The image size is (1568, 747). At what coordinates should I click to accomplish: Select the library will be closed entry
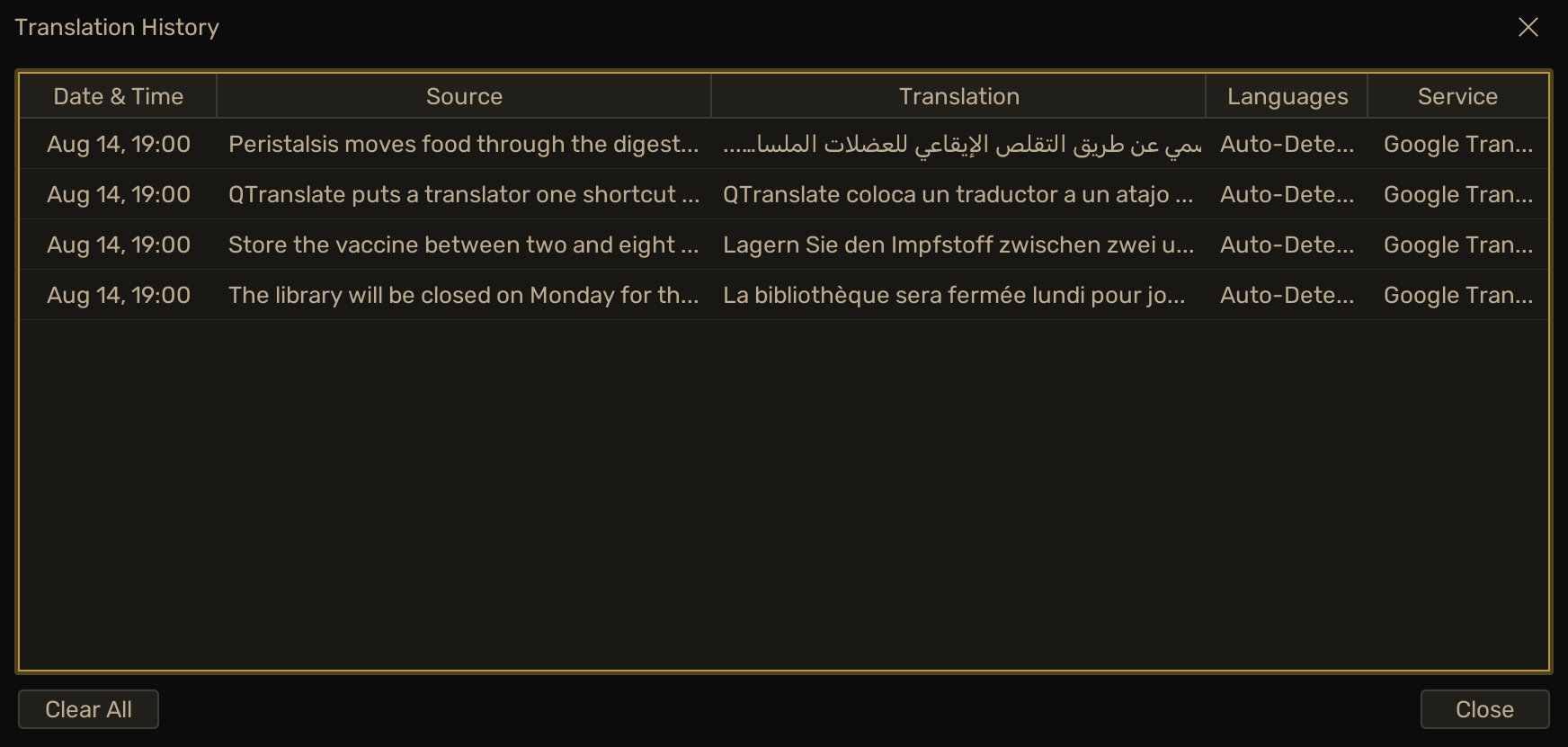[464, 295]
